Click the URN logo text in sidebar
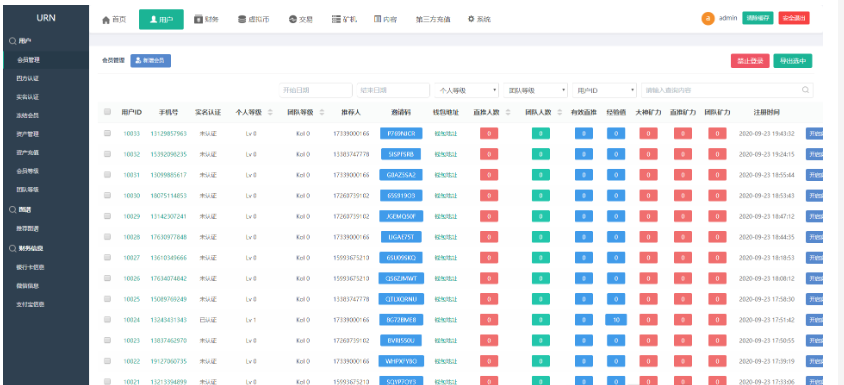 46,18
